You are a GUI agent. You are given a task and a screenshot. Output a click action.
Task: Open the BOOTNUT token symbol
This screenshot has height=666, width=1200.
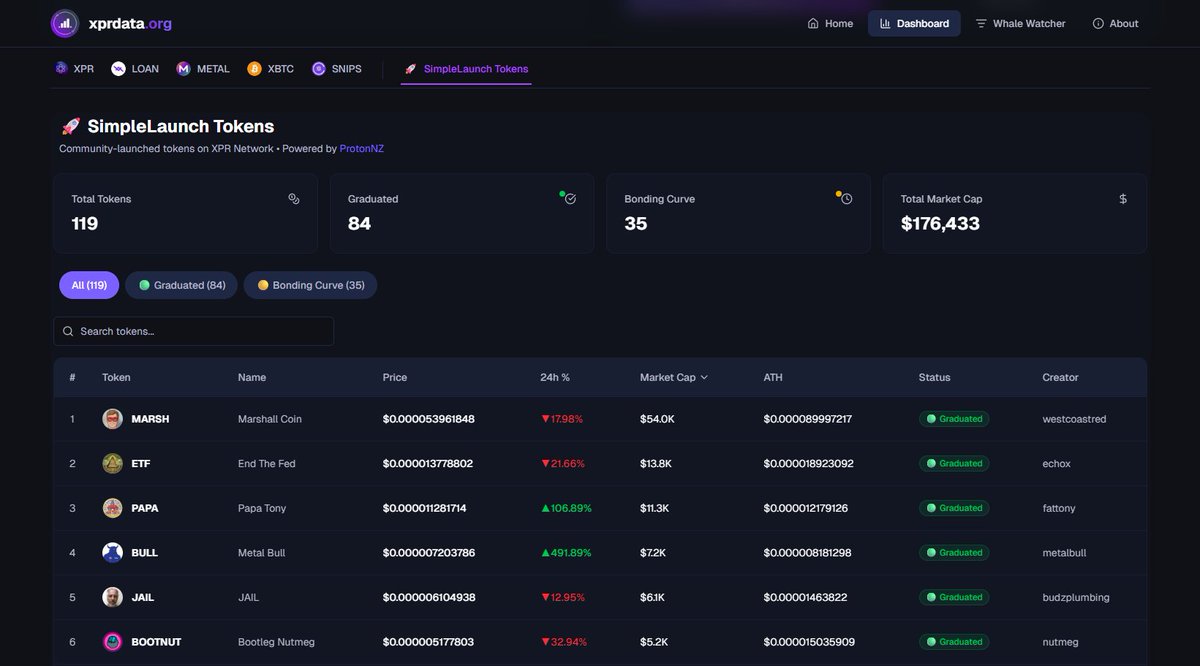coord(156,641)
